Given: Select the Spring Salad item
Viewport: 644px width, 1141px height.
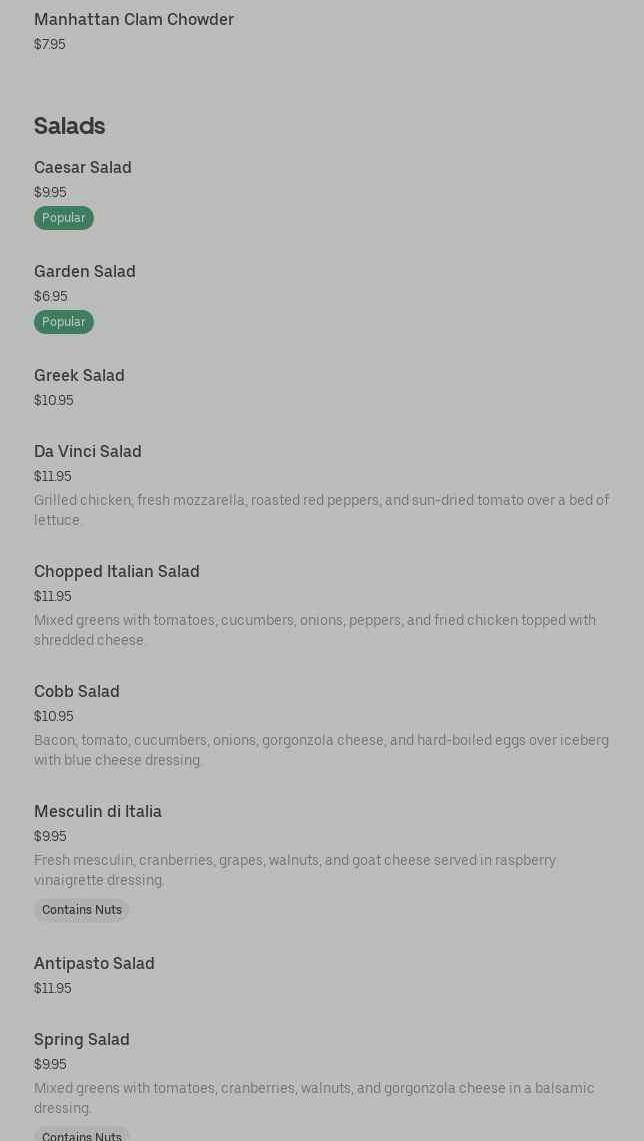Looking at the screenshot, I should click(82, 1040).
